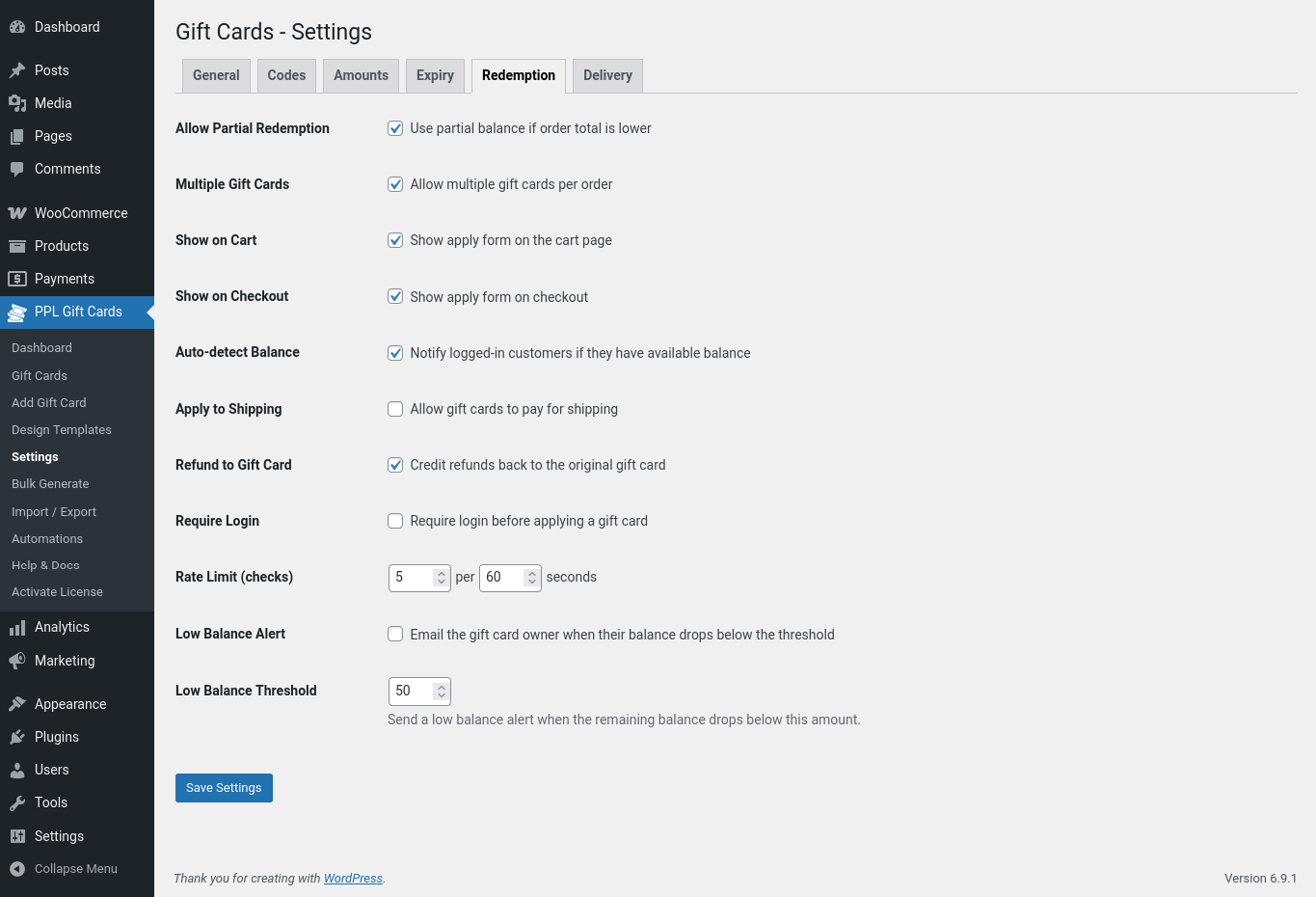Image resolution: width=1316 pixels, height=897 pixels.
Task: Open Analytics via its bar chart icon
Action: pos(17,628)
